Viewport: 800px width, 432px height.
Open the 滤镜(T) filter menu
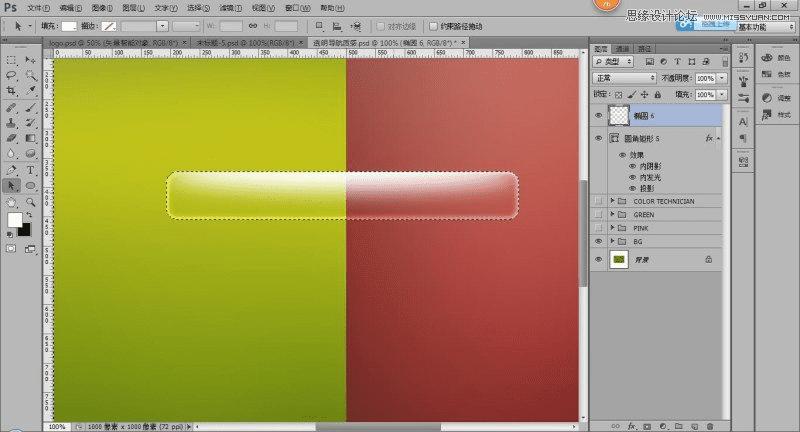pos(230,8)
